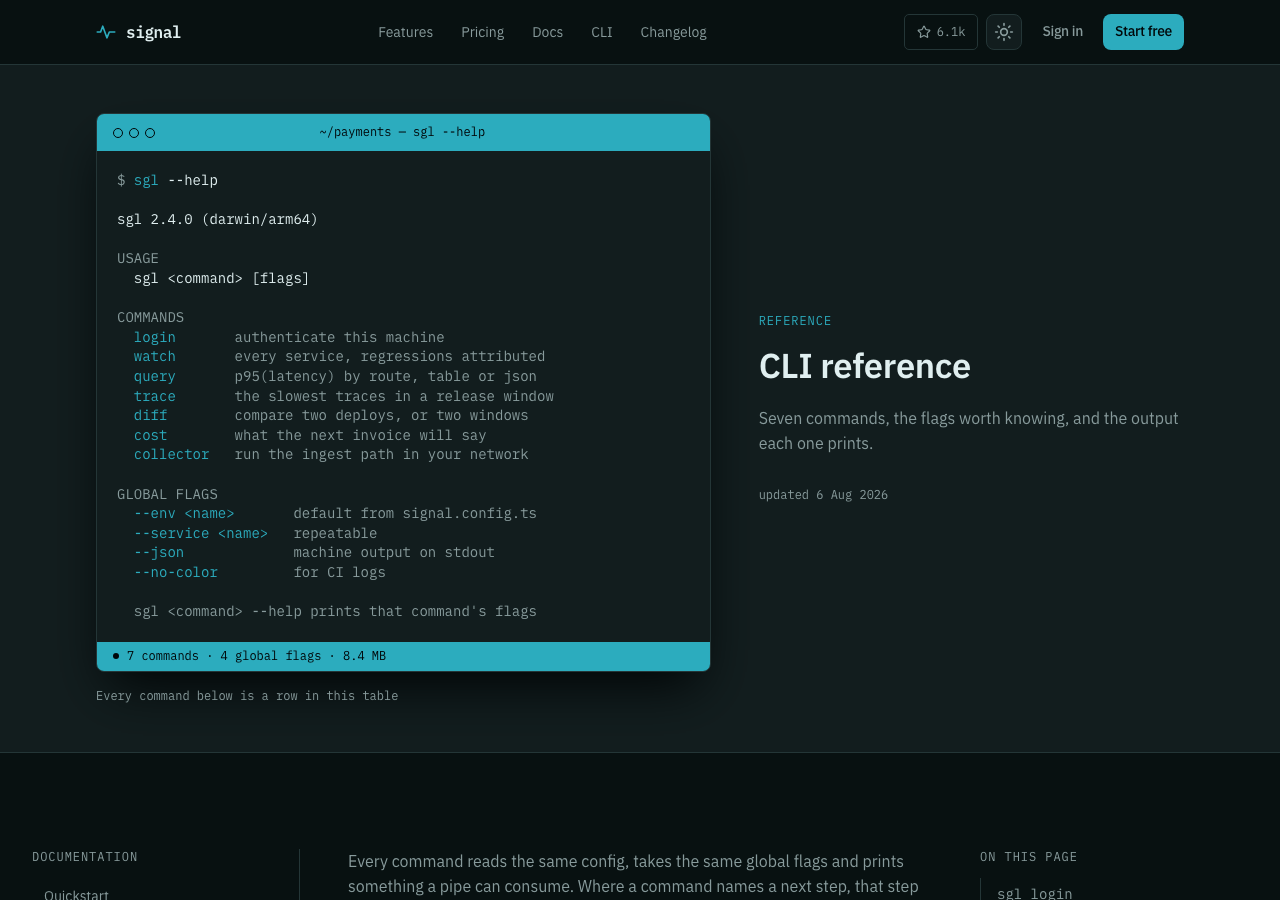Click '7 commands · 4 global flags · 8.4 MB'
The image size is (1280, 900).
click(256, 657)
